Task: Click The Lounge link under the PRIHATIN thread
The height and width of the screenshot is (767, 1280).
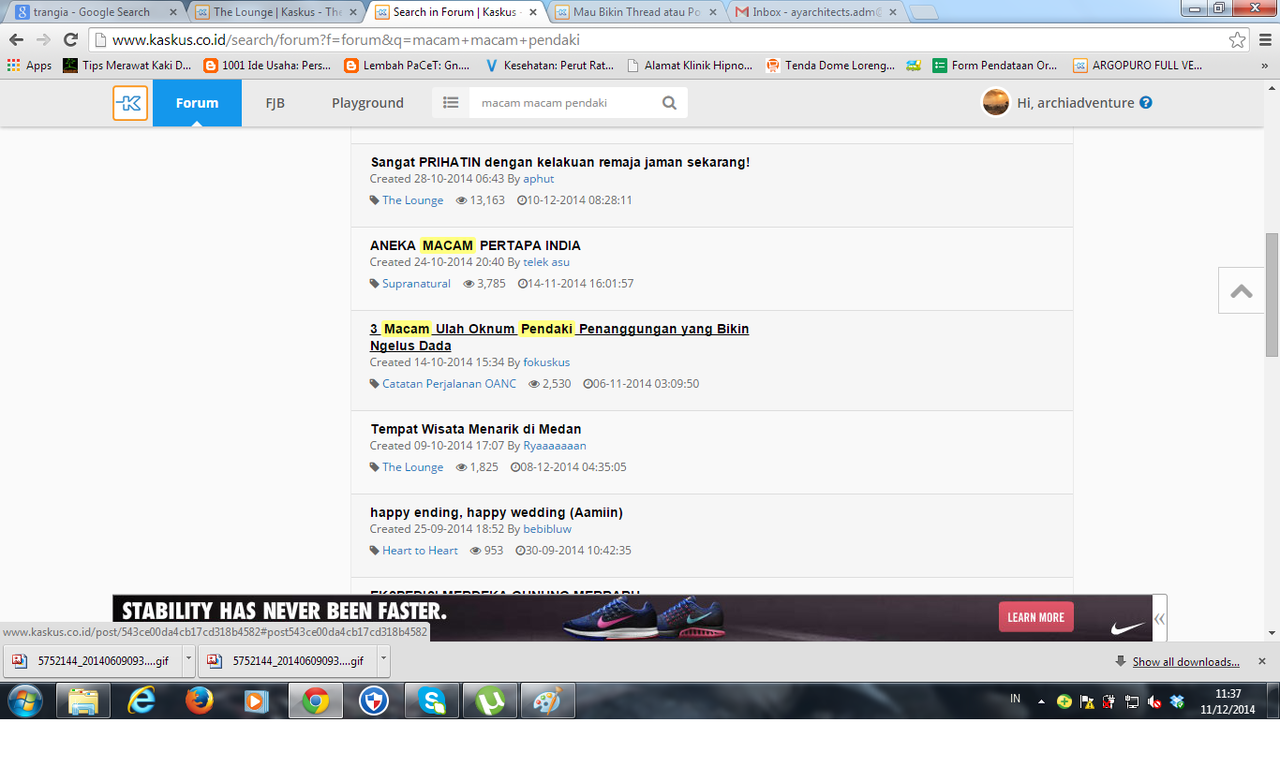Action: click(x=412, y=200)
